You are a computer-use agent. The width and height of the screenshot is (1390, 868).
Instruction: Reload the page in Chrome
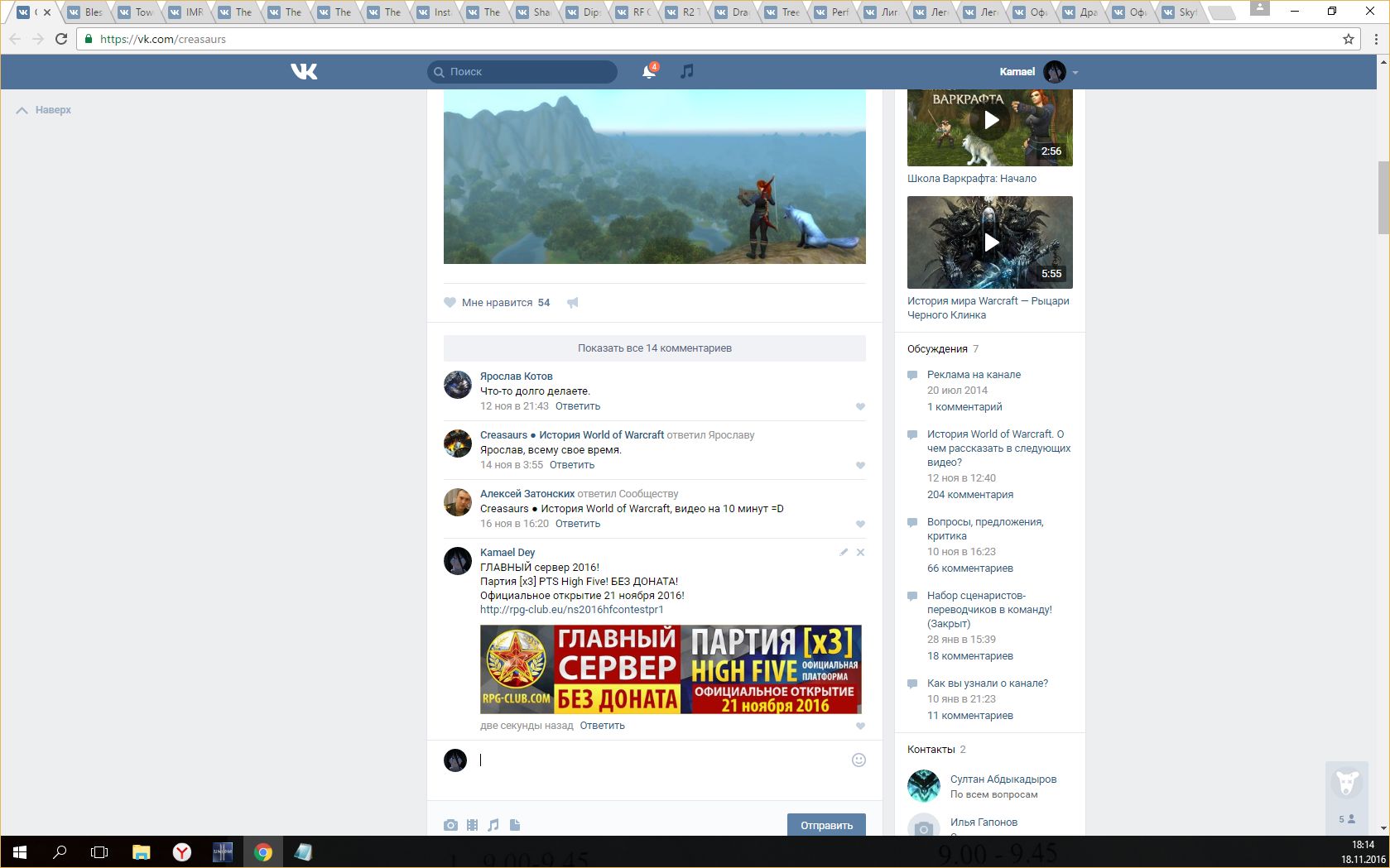pos(61,39)
